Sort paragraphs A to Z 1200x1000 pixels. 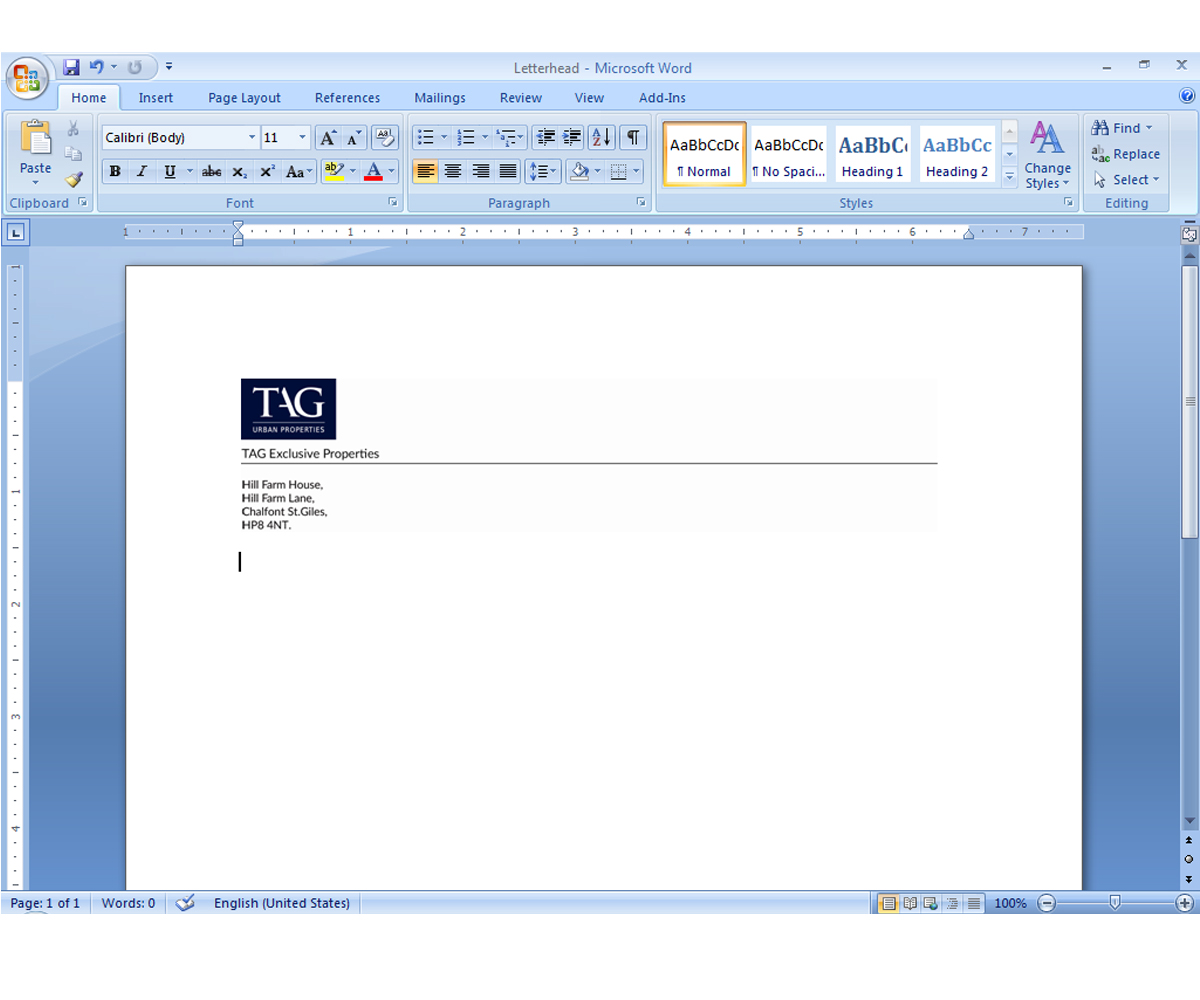click(601, 137)
